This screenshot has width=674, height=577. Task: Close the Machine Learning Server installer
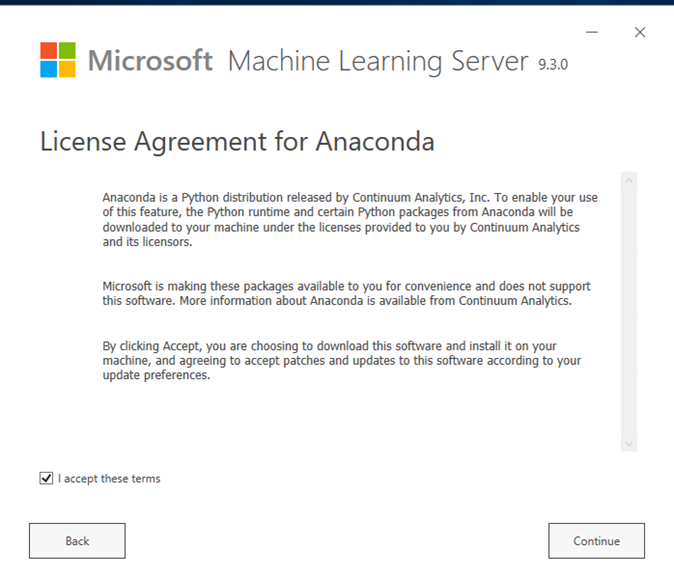640,32
